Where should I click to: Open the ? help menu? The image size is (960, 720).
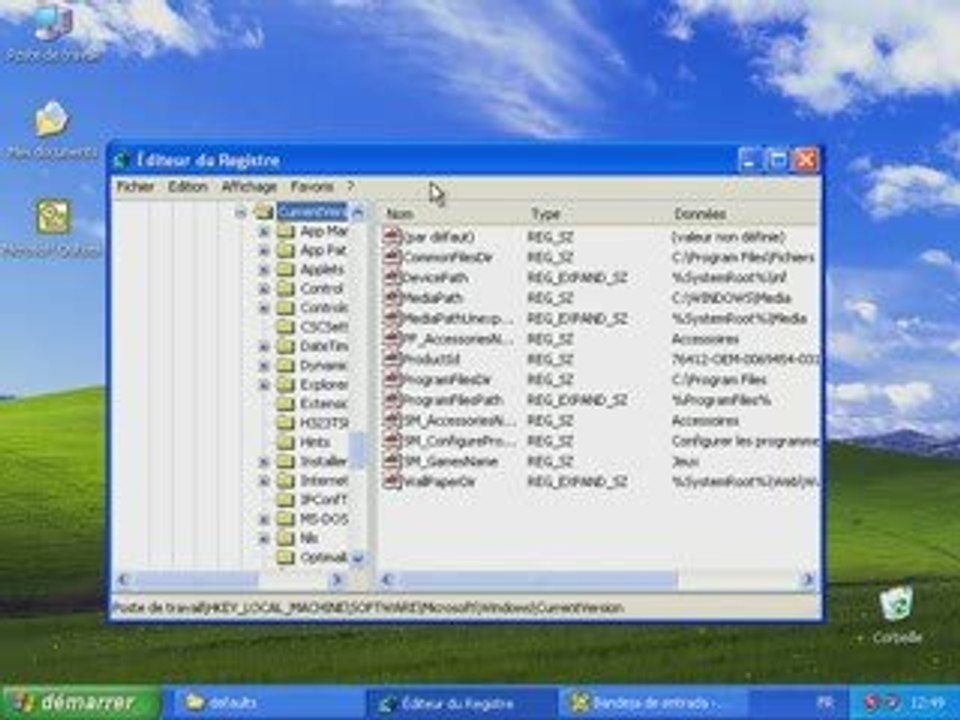[351, 186]
